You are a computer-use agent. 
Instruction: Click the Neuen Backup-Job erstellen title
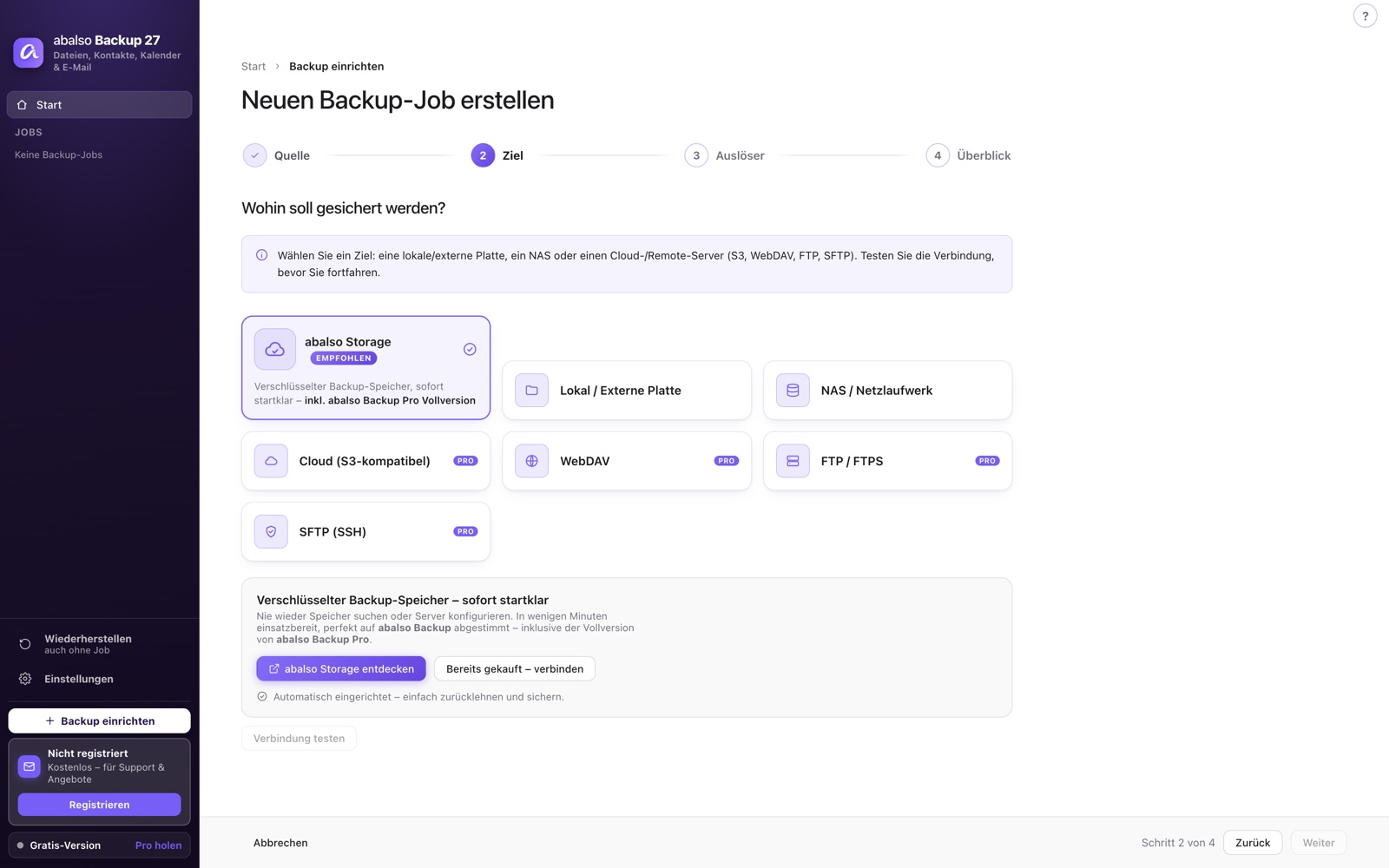[x=398, y=100]
